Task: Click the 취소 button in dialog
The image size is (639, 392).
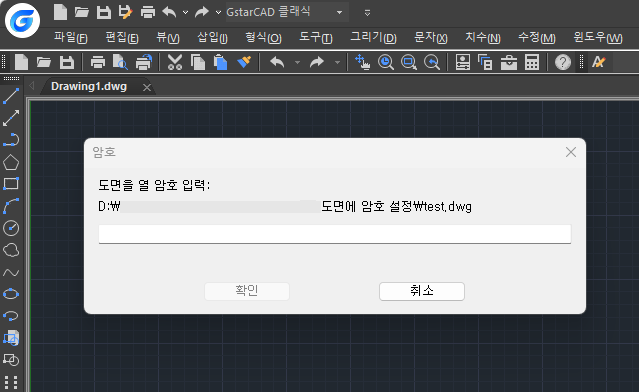Action: (x=422, y=291)
